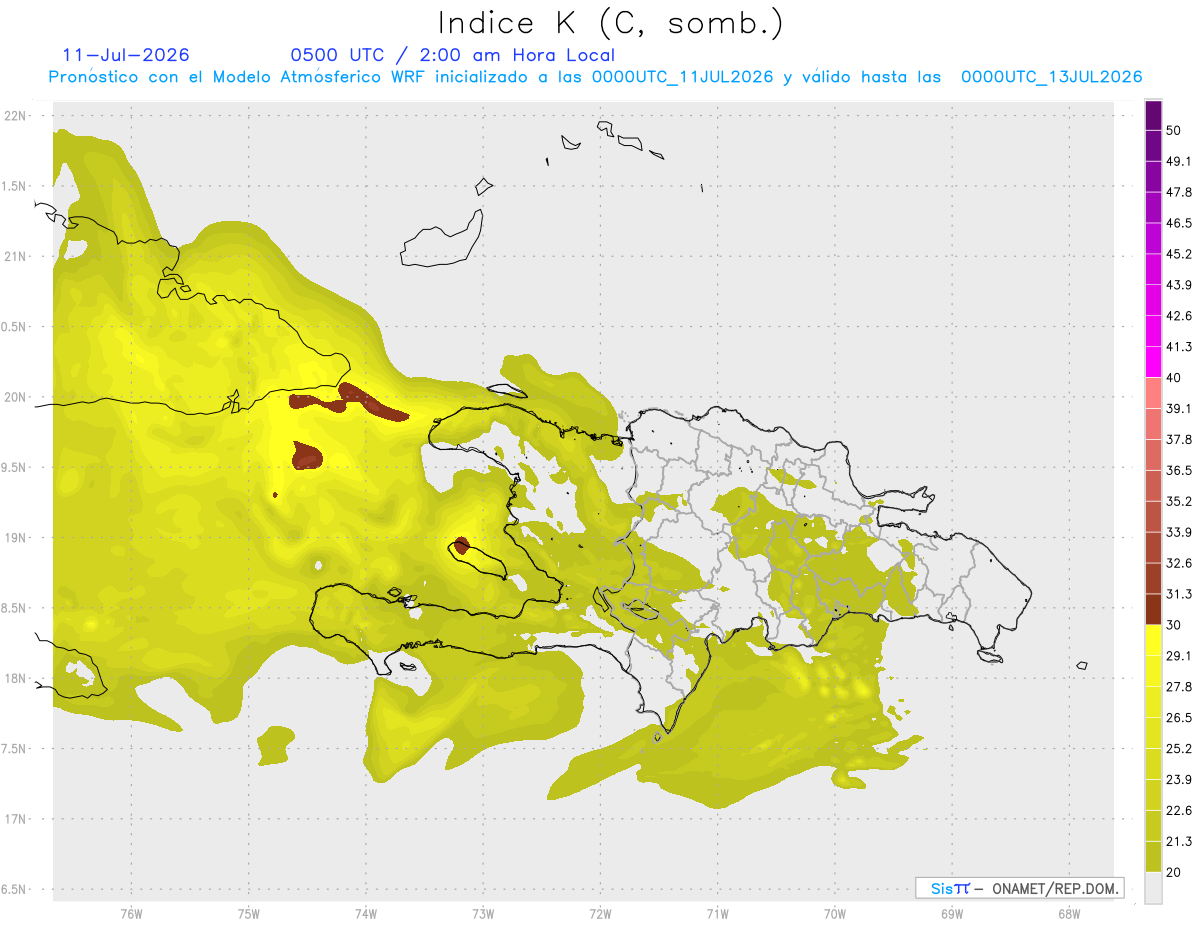Click "0500 UTC / 2:00 am Hora Local" text
This screenshot has width=1200, height=927.
(x=452, y=55)
